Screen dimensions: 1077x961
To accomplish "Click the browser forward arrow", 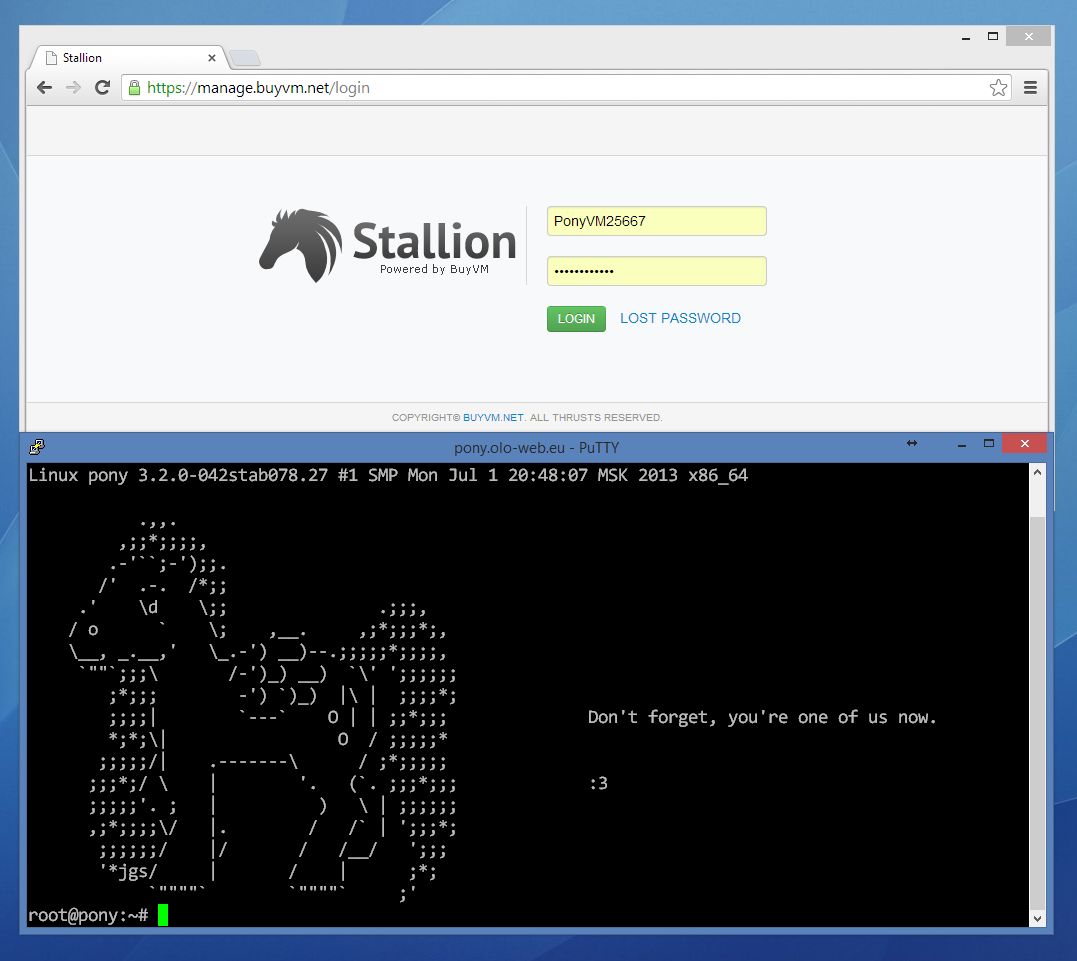I will [x=73, y=87].
